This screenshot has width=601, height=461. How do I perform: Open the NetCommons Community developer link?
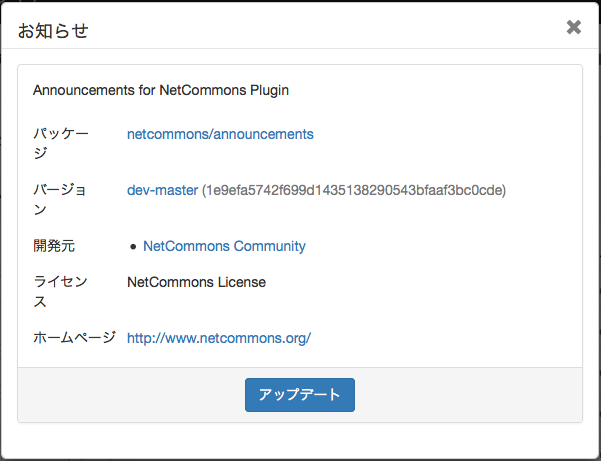click(224, 246)
